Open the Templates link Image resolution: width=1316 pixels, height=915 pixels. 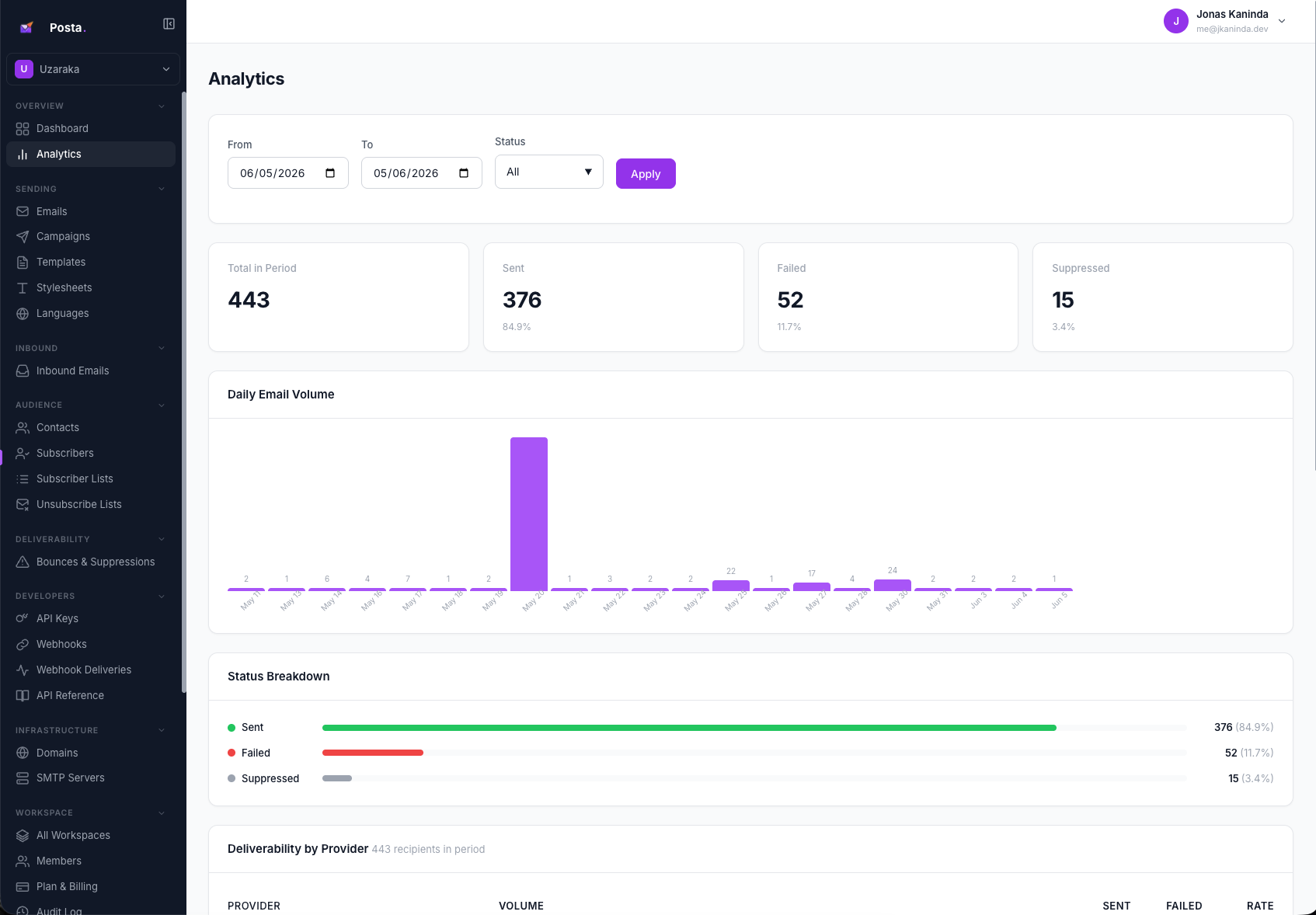[x=91, y=263]
